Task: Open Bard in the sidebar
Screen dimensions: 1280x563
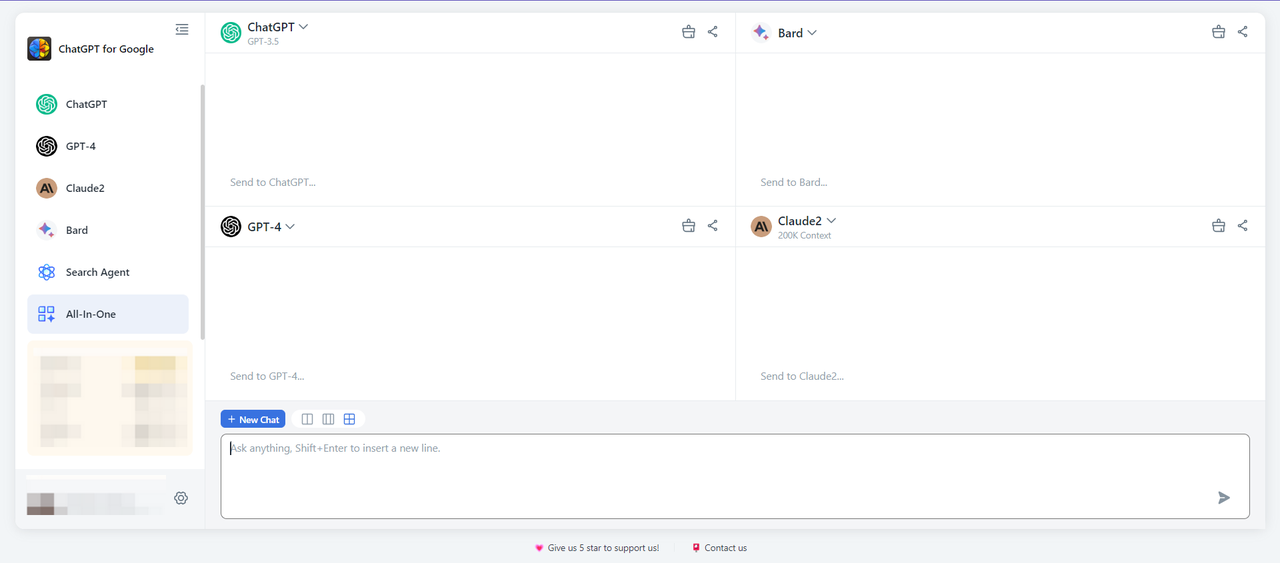Action: [x=108, y=230]
